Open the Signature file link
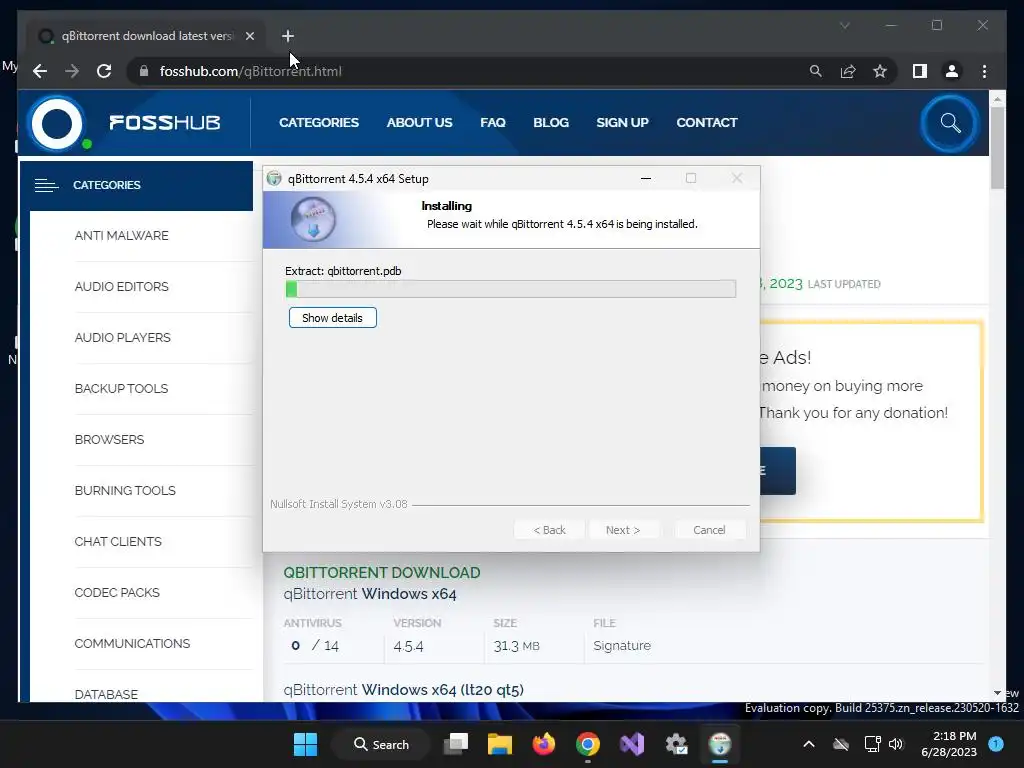The width and height of the screenshot is (1024, 768). point(622,645)
